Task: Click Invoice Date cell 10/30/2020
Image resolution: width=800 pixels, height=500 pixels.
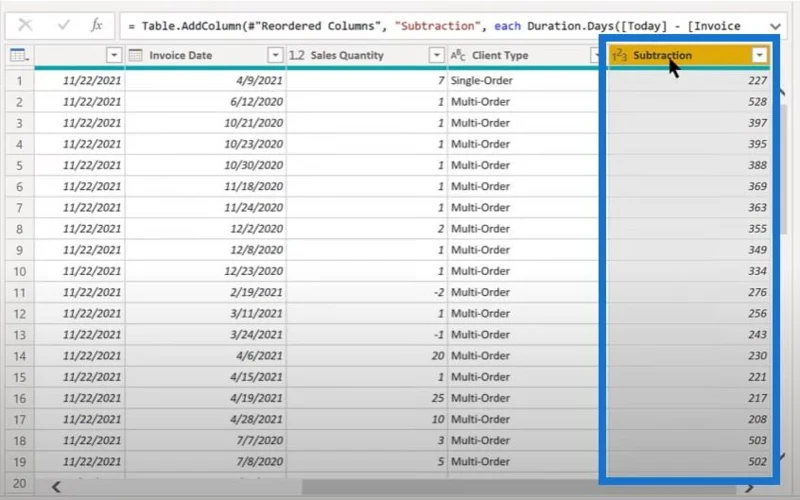Action: (206, 165)
